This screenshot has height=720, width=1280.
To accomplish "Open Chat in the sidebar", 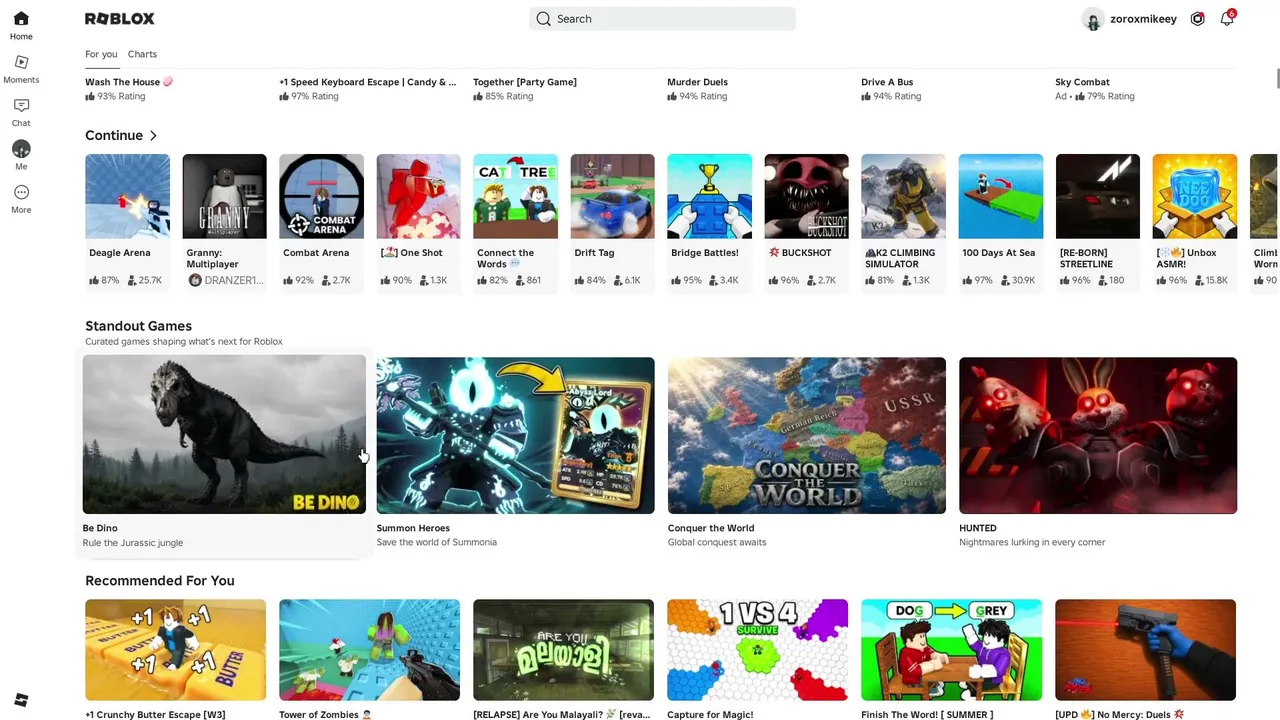I will pyautogui.click(x=21, y=105).
